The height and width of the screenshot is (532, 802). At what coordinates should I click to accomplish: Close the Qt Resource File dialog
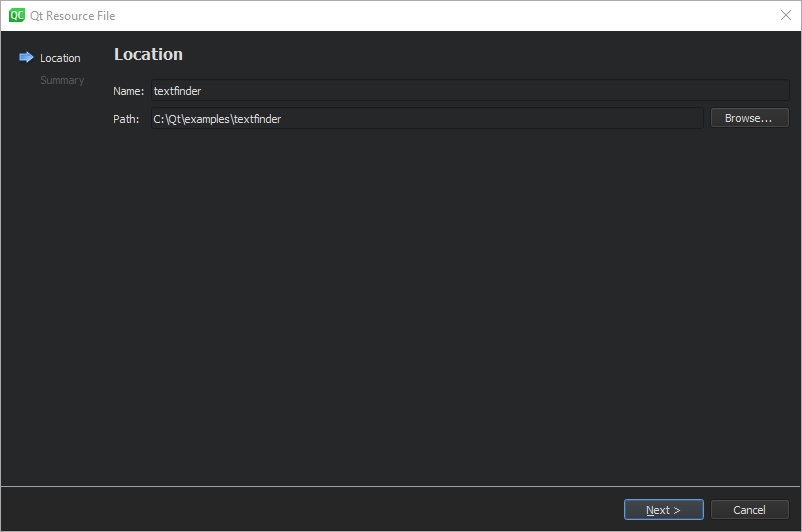(x=786, y=15)
